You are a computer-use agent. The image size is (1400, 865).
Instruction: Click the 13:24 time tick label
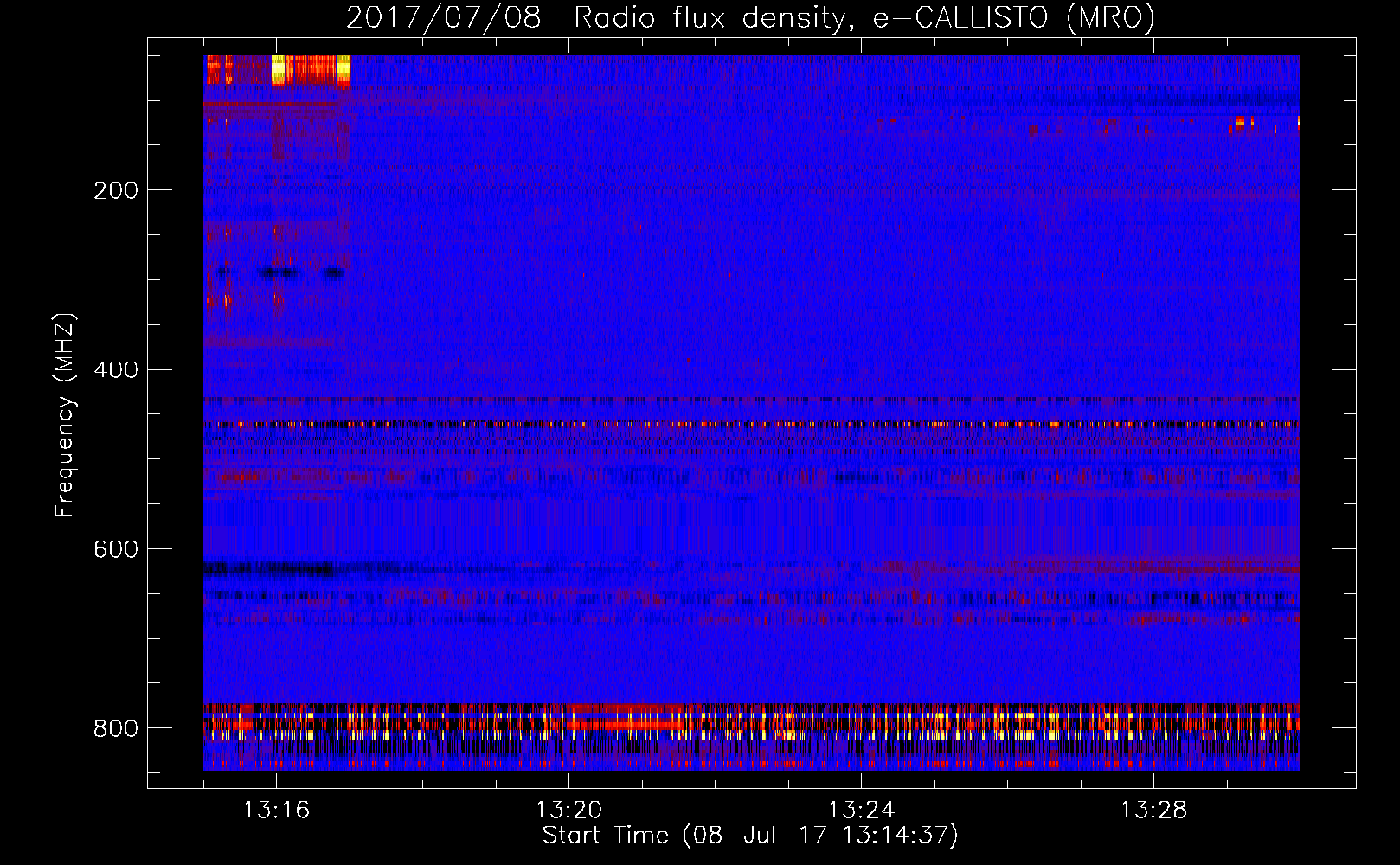(x=861, y=811)
